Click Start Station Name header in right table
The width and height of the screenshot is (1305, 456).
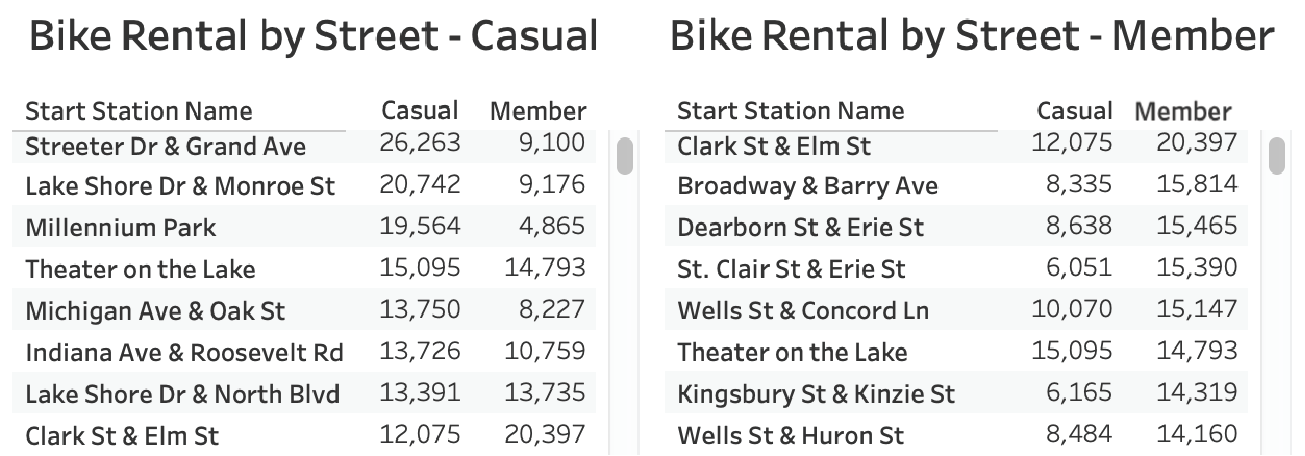click(791, 110)
